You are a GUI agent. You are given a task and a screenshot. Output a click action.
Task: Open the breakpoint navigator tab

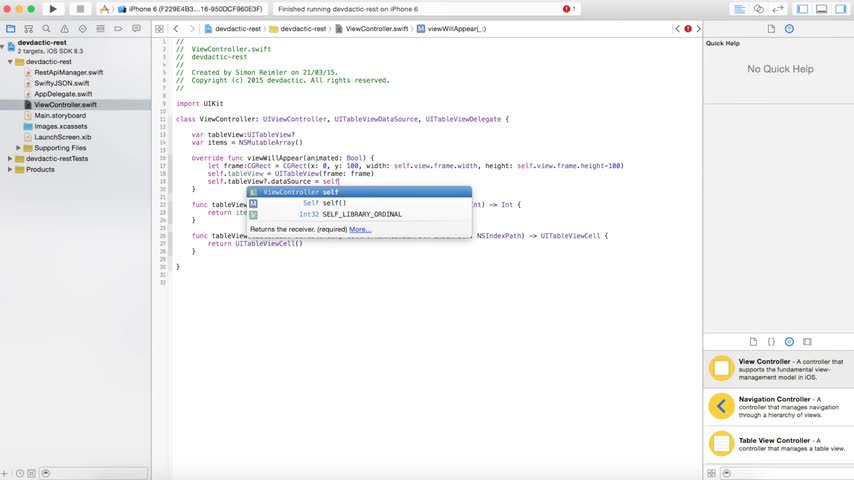pos(118,28)
